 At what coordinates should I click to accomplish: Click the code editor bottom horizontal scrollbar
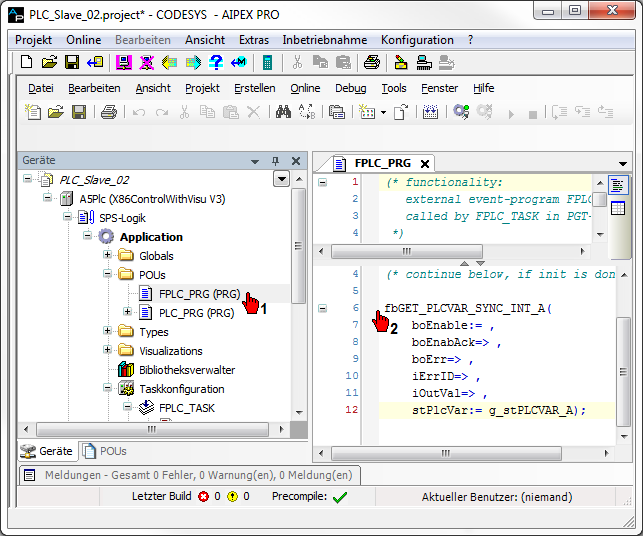(x=446, y=453)
